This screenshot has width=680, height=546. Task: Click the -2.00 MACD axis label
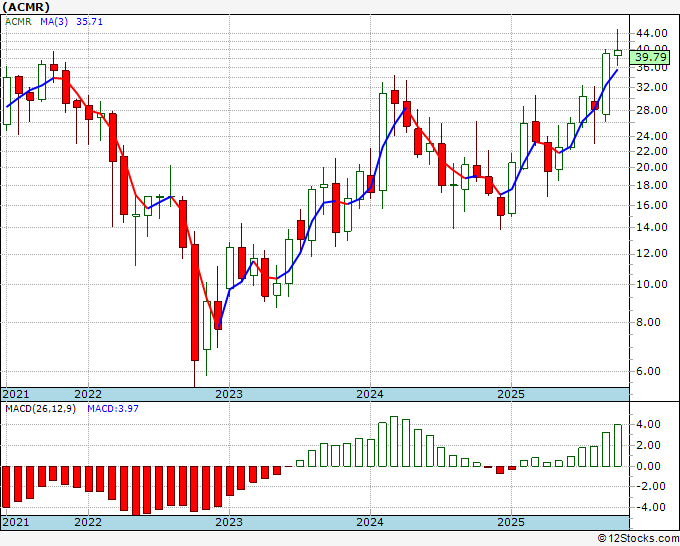pos(651,486)
